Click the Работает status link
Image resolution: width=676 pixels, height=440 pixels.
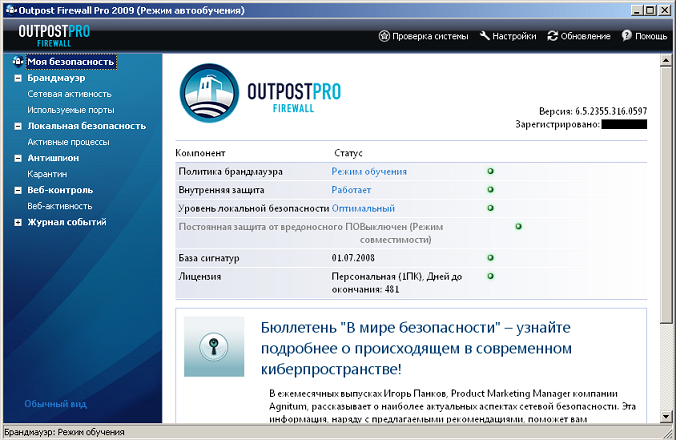coord(351,190)
